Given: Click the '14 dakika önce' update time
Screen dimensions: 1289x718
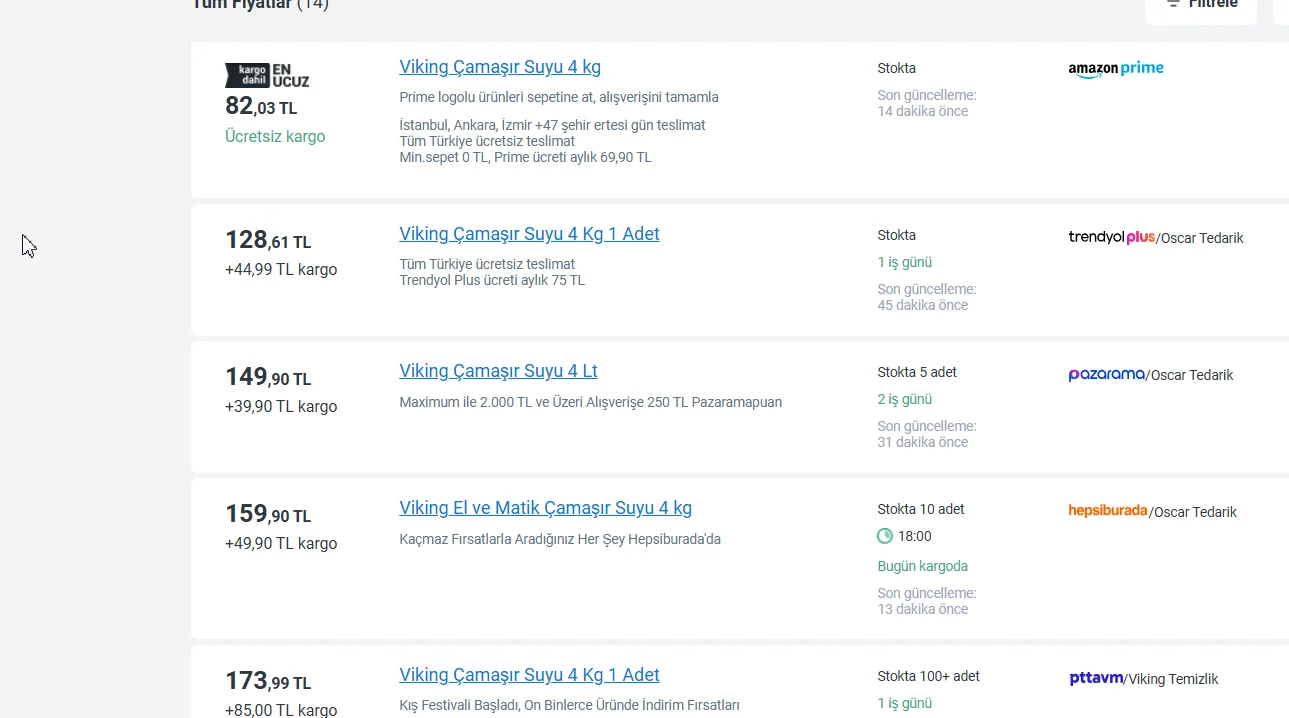Looking at the screenshot, I should 923,111.
